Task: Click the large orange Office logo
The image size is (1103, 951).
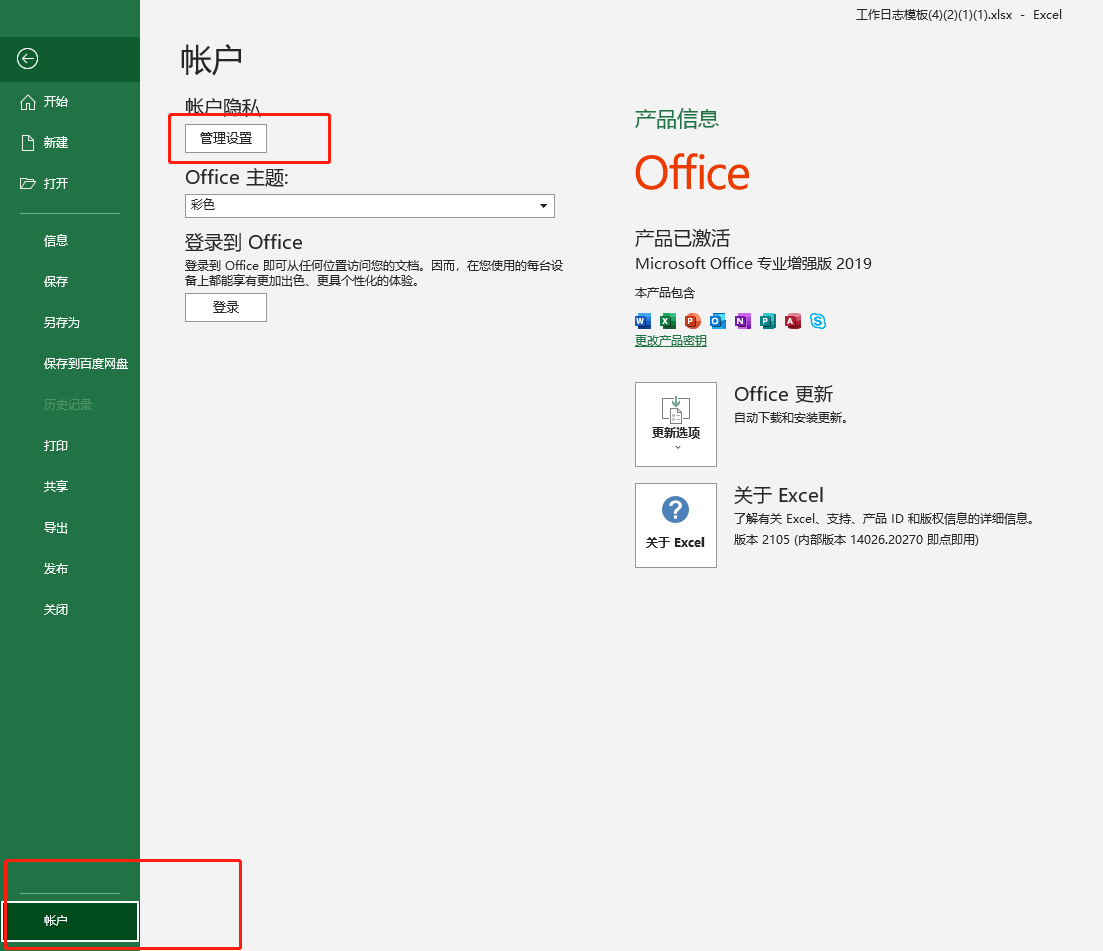Action: point(692,173)
